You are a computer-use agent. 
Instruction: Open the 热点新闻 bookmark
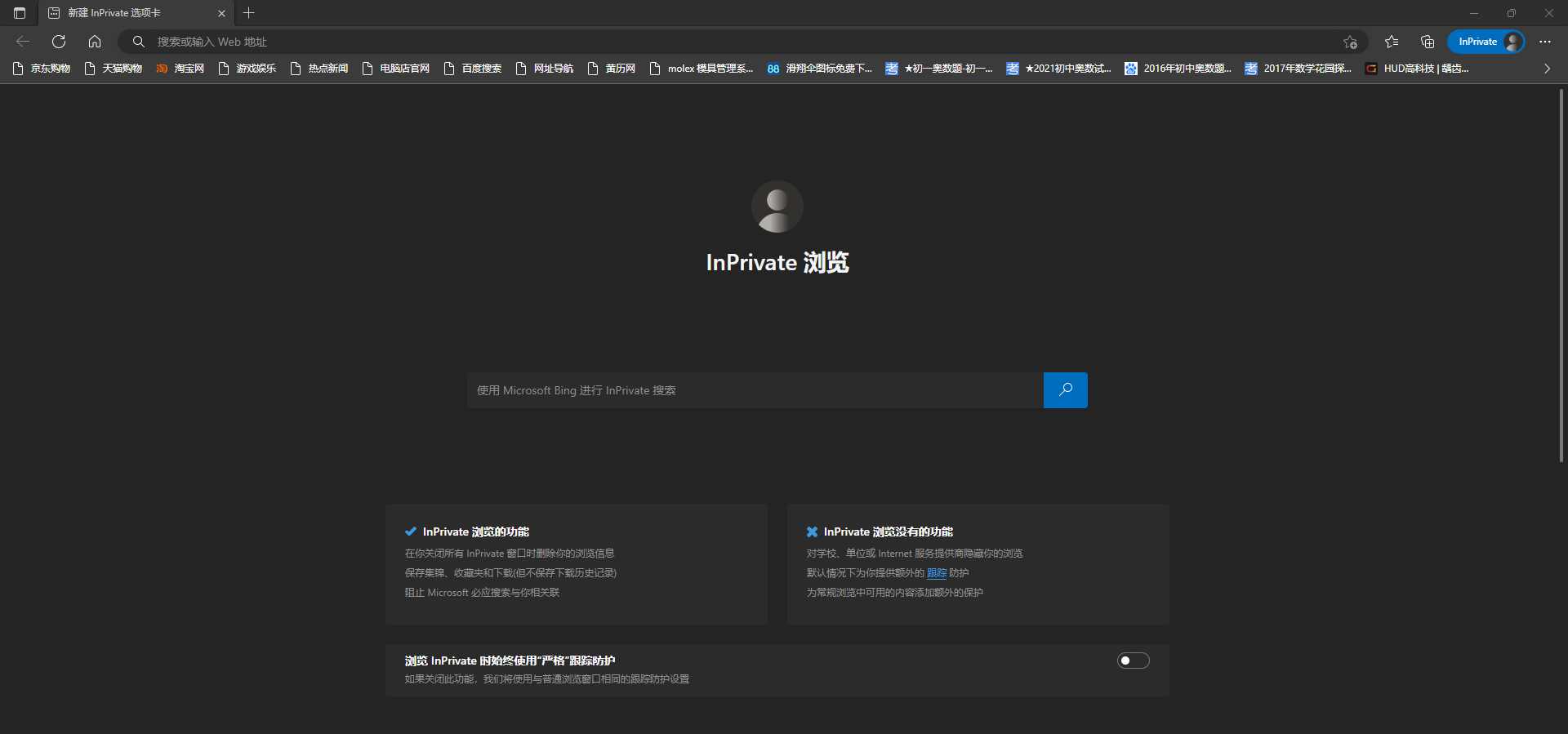(319, 69)
